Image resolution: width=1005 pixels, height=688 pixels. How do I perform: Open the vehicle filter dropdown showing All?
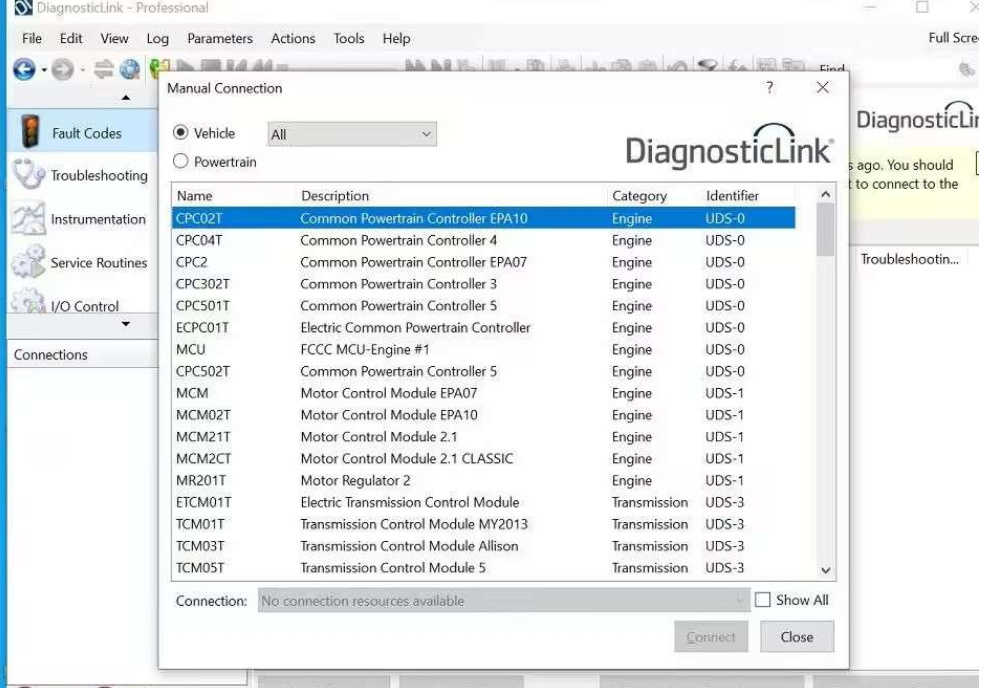[351, 134]
